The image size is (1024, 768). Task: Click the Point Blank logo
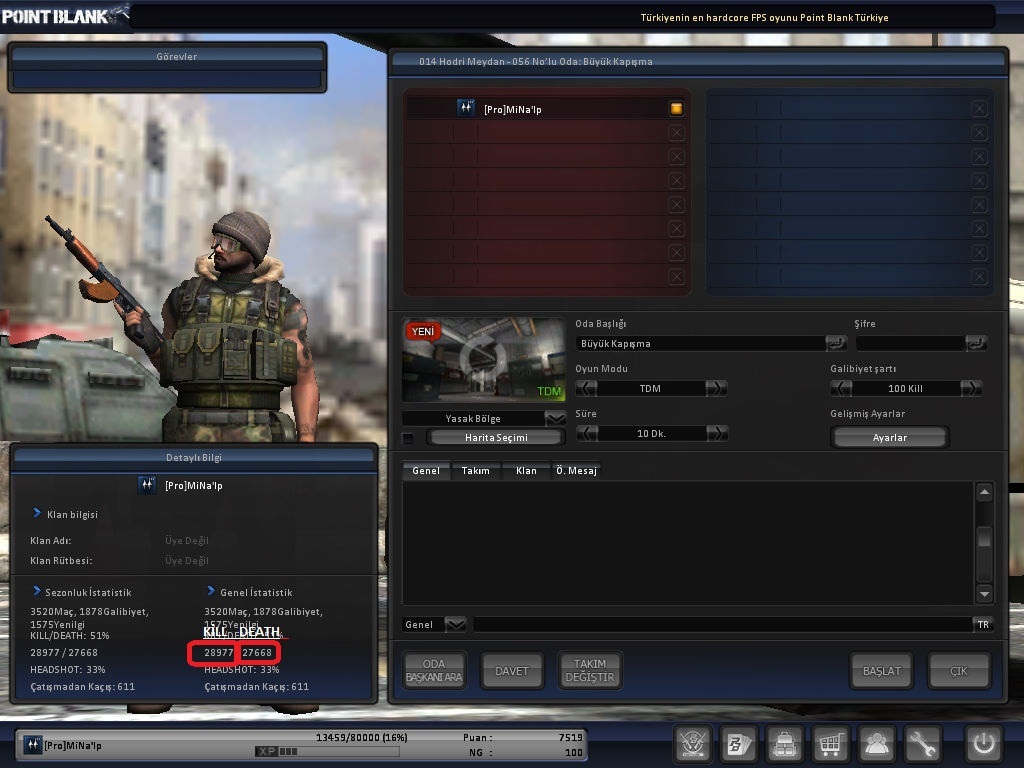click(64, 16)
